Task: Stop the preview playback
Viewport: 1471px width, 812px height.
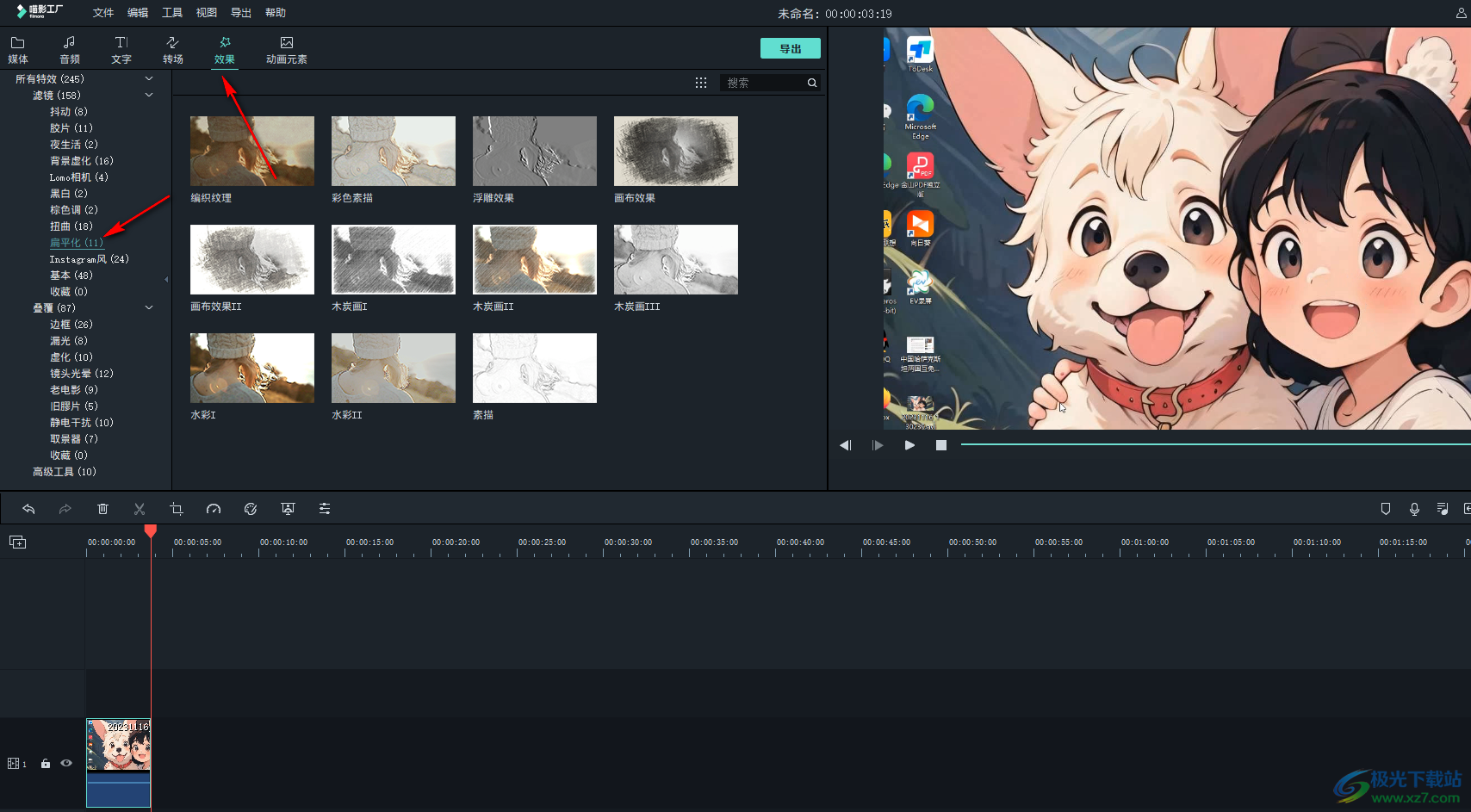Action: click(941, 445)
